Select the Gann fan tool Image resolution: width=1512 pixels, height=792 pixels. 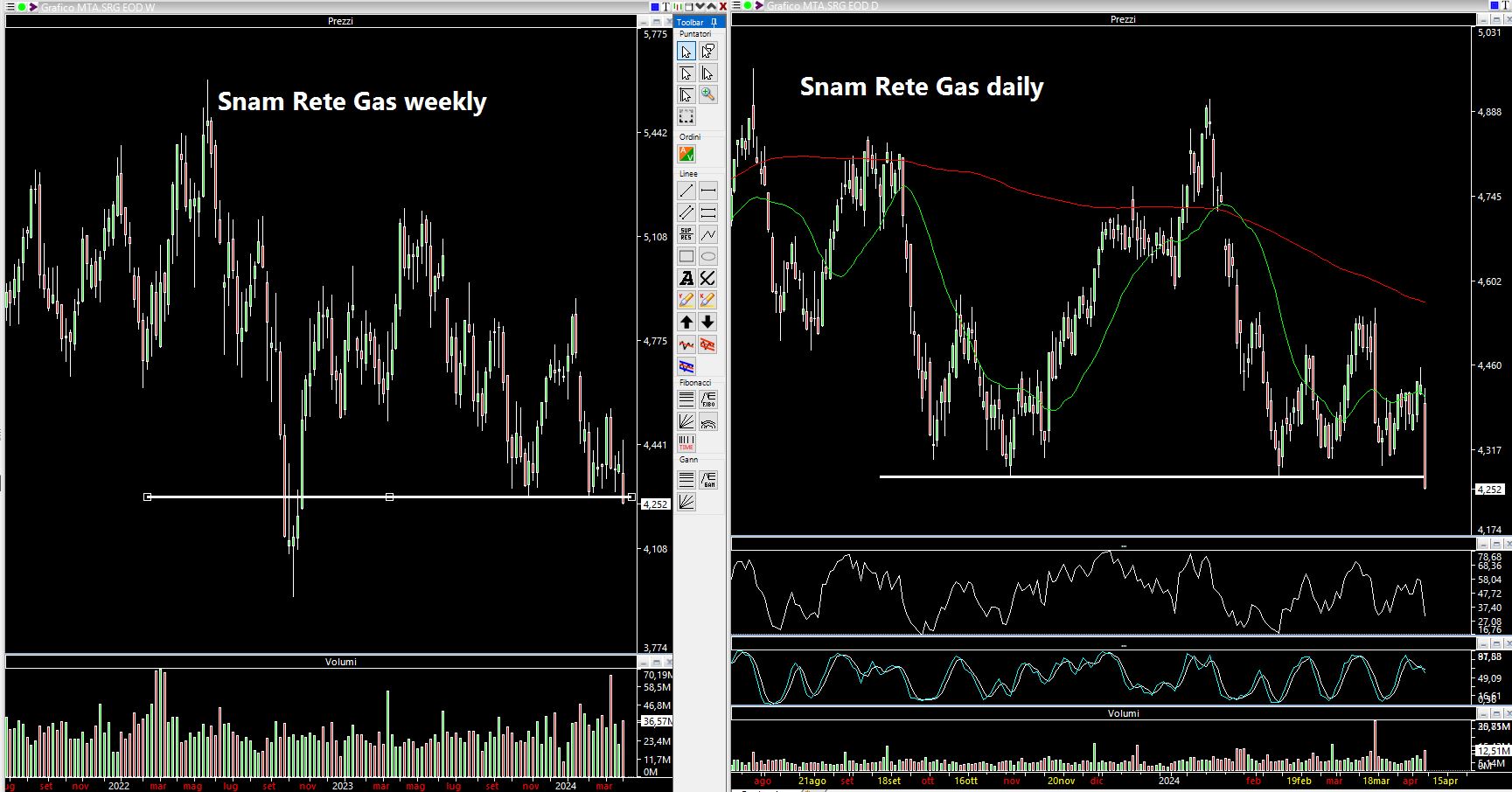click(686, 501)
